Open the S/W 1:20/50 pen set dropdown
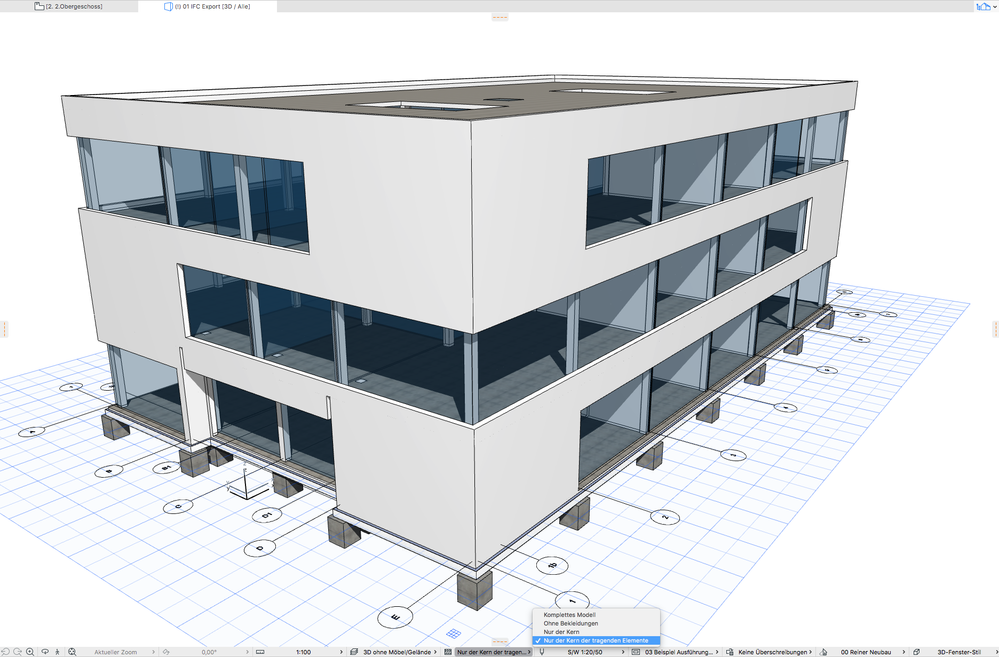Screen dimensions: 999x657 (x=587, y=652)
